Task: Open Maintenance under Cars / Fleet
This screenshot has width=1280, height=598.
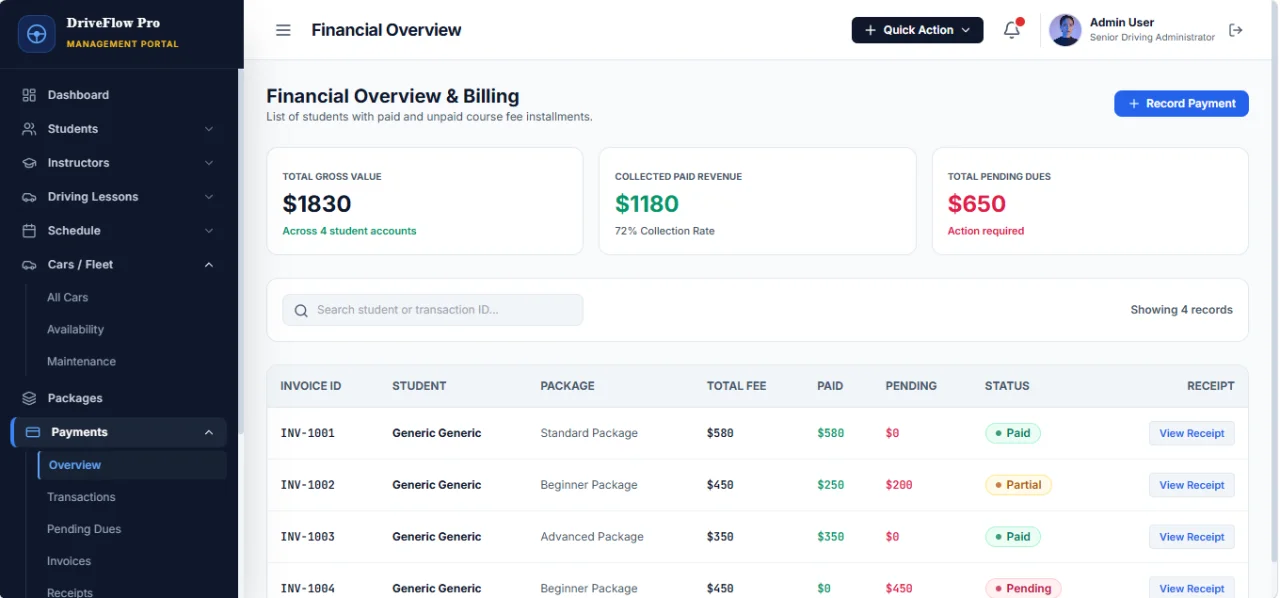Action: tap(82, 361)
